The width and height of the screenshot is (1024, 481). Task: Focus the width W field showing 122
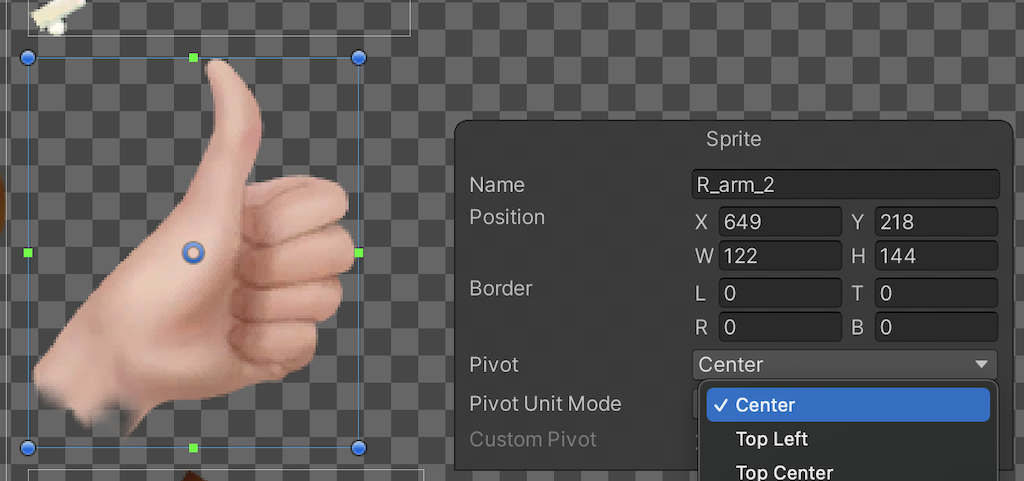(780, 256)
